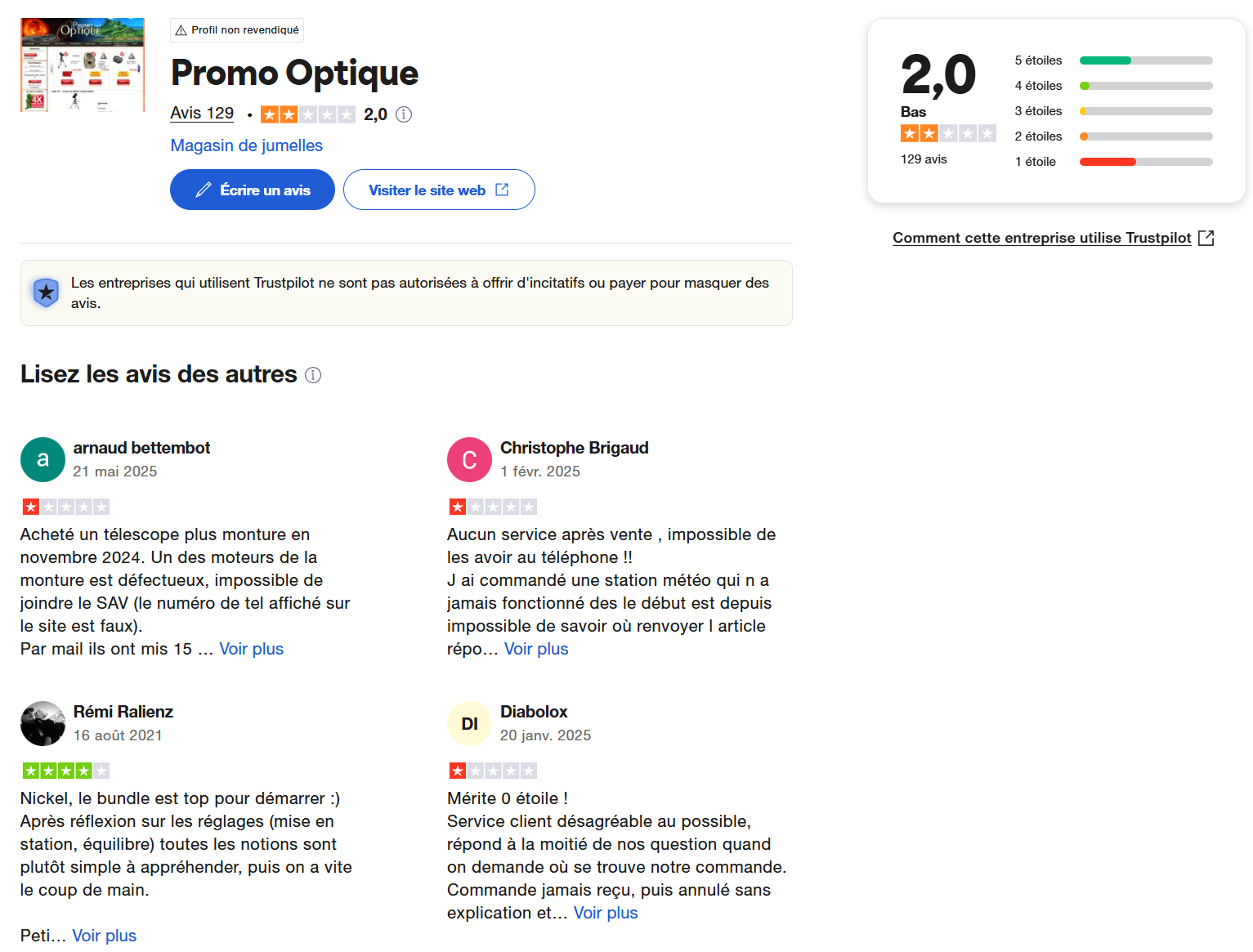Open Rémi Ralienz's profile photo
Image resolution: width=1253 pixels, height=952 pixels.
[43, 723]
